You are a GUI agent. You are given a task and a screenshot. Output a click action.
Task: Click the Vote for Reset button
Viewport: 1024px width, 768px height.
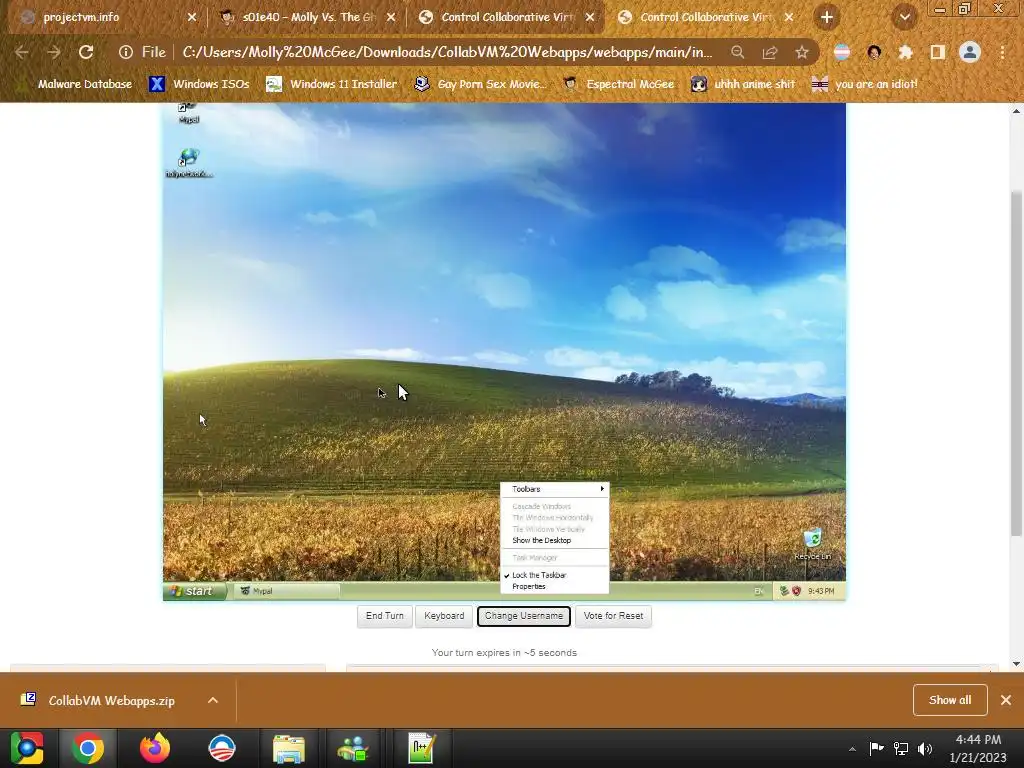pos(613,616)
